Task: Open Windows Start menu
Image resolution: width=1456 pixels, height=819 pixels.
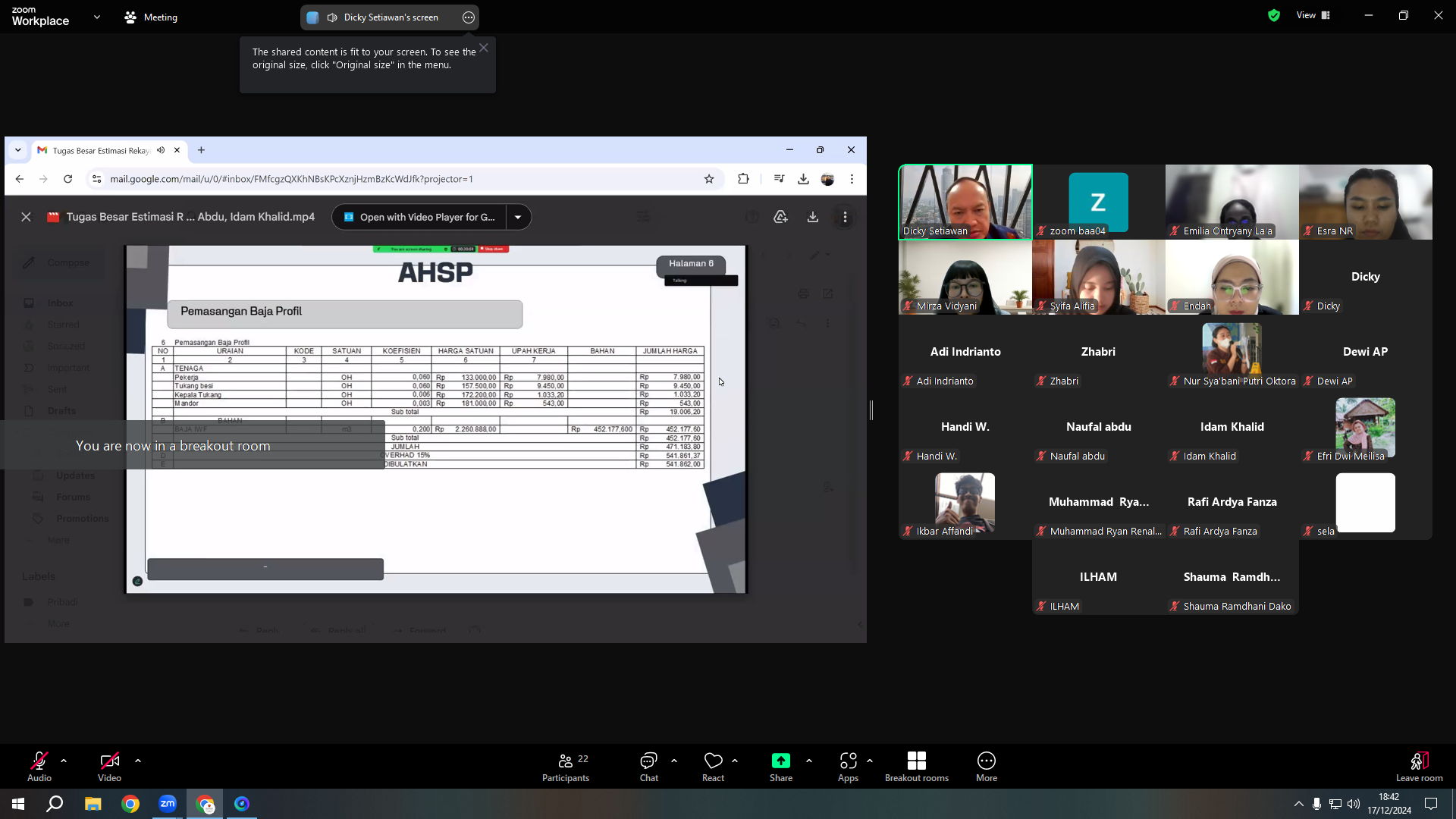Action: pyautogui.click(x=18, y=804)
